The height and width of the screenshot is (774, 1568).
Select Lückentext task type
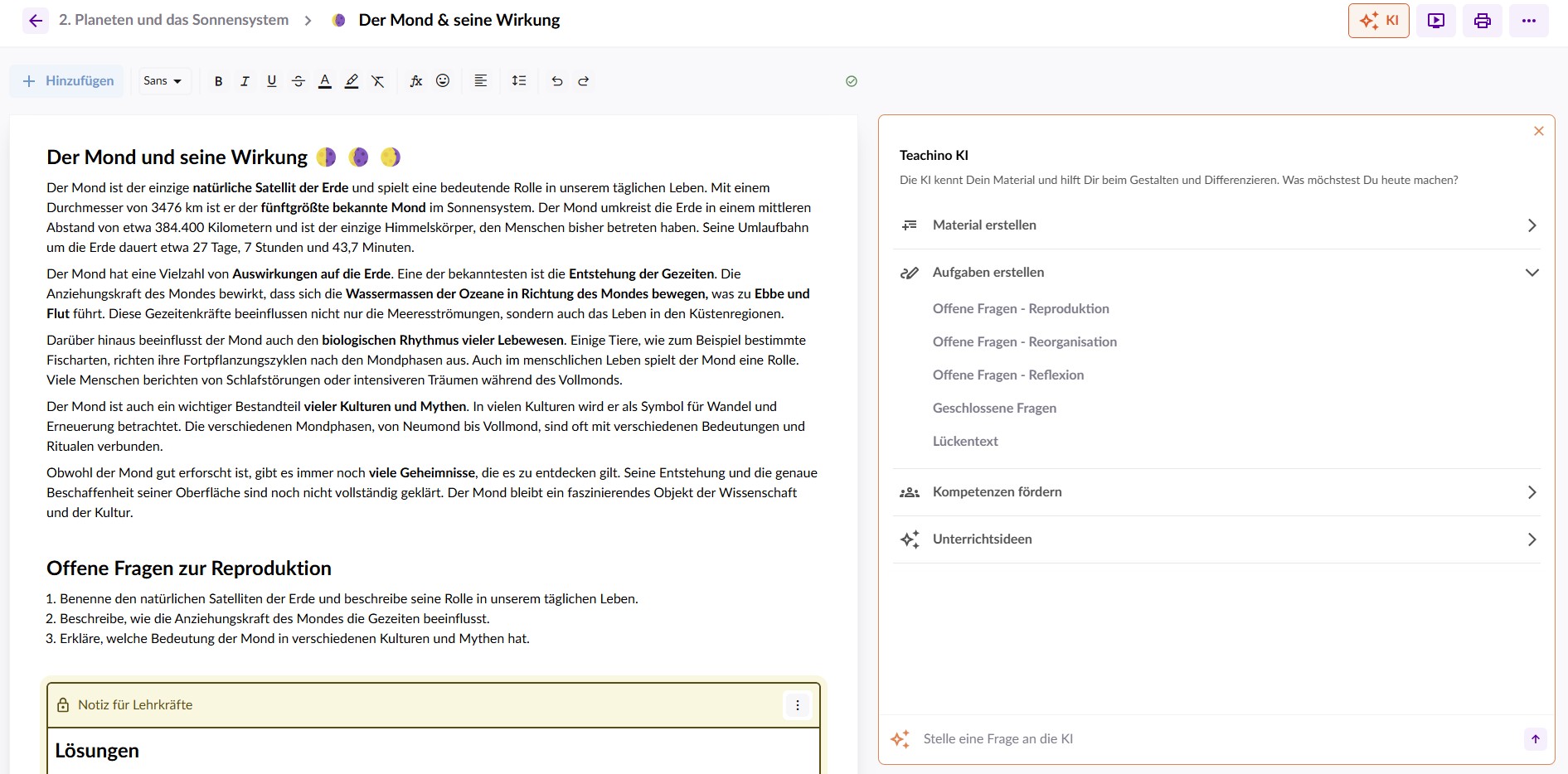964,441
